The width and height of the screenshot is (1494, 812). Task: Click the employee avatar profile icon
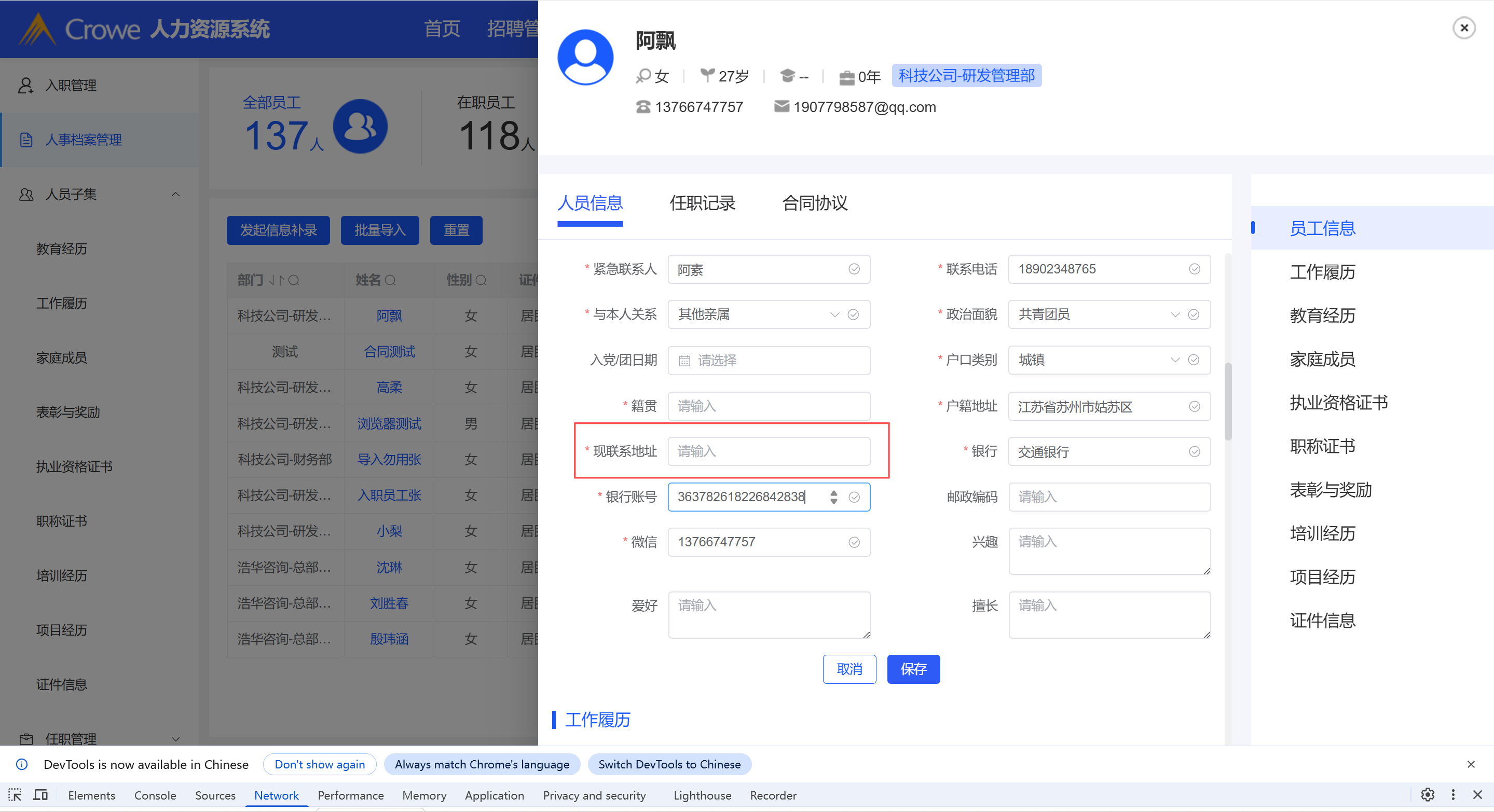point(585,58)
